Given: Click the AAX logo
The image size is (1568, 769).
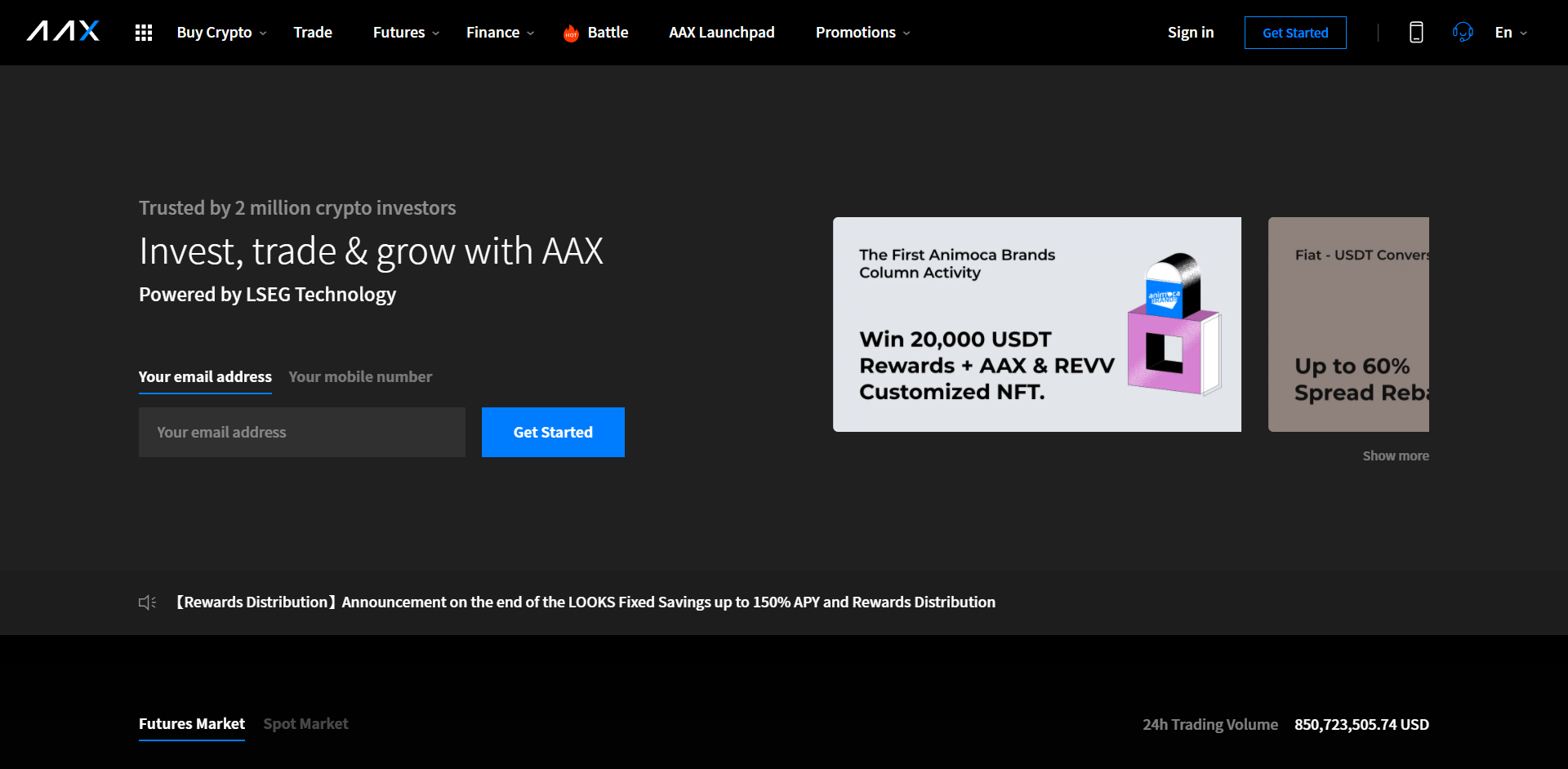Looking at the screenshot, I should (63, 32).
